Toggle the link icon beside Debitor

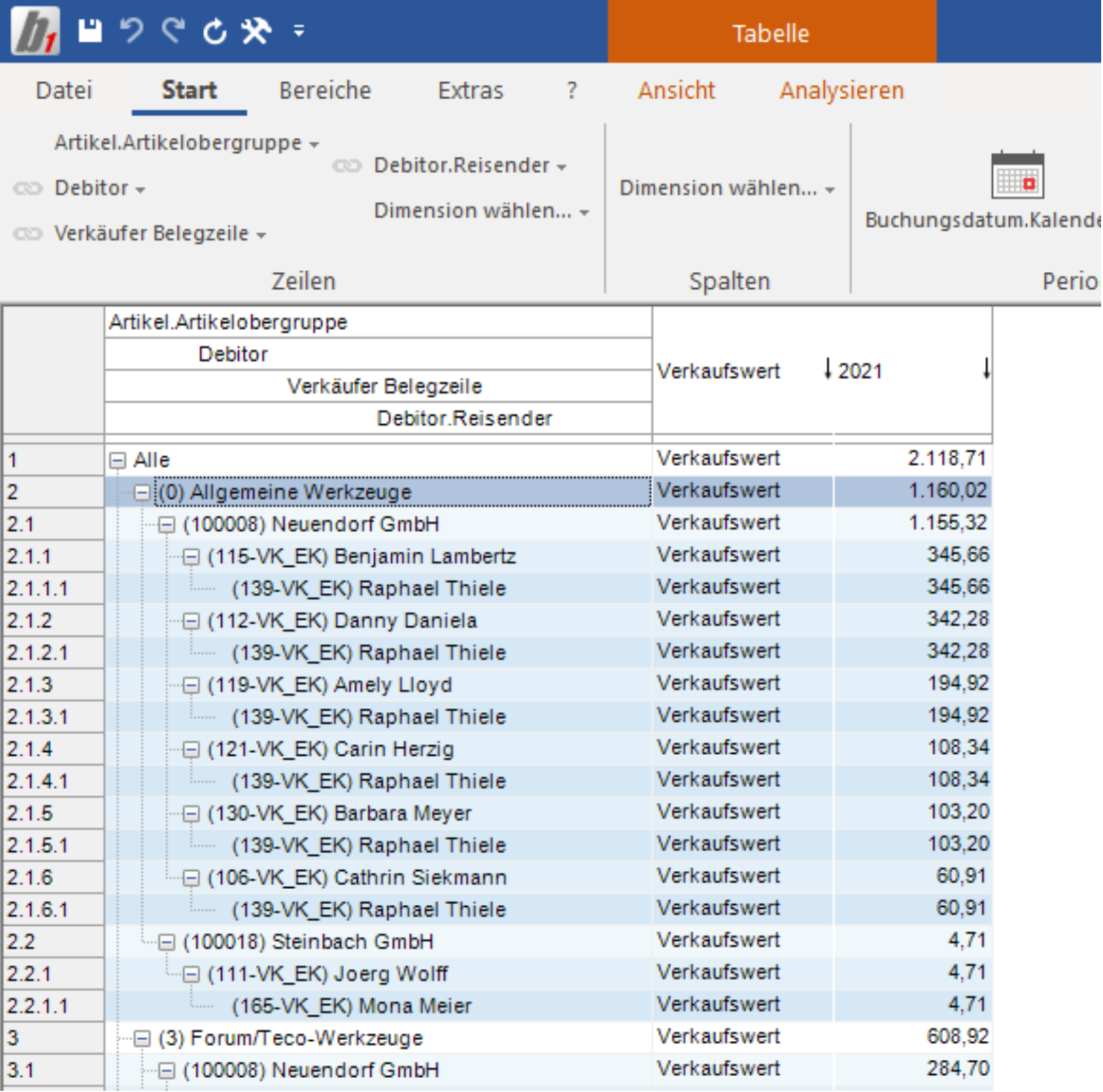[x=28, y=188]
